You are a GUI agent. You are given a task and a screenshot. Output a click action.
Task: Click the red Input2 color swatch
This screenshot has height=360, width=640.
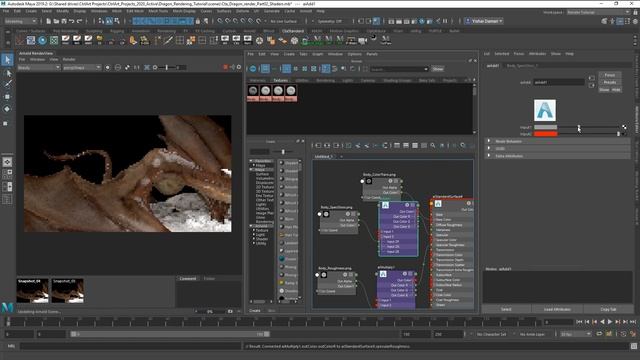click(546, 134)
